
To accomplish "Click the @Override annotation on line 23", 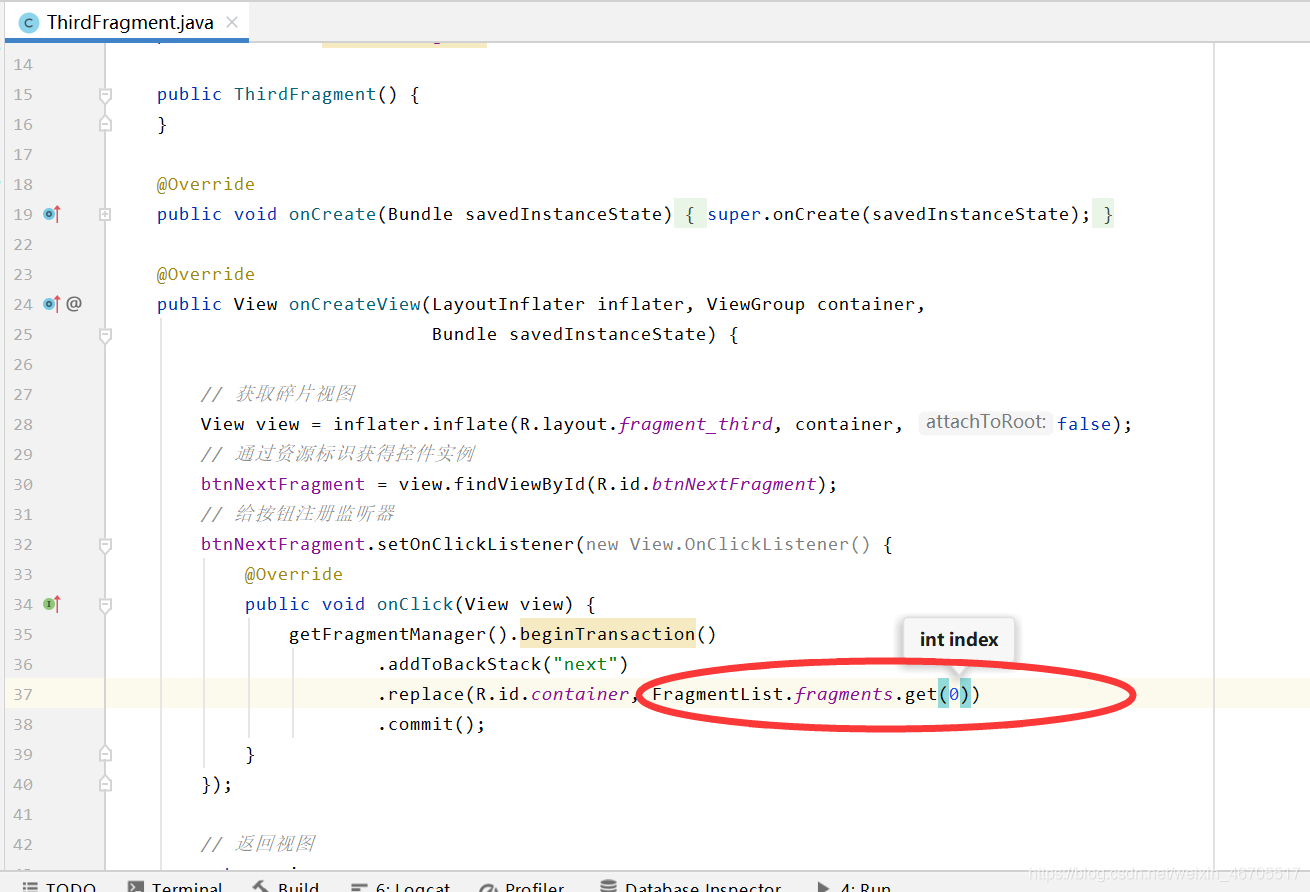I will pos(206,274).
